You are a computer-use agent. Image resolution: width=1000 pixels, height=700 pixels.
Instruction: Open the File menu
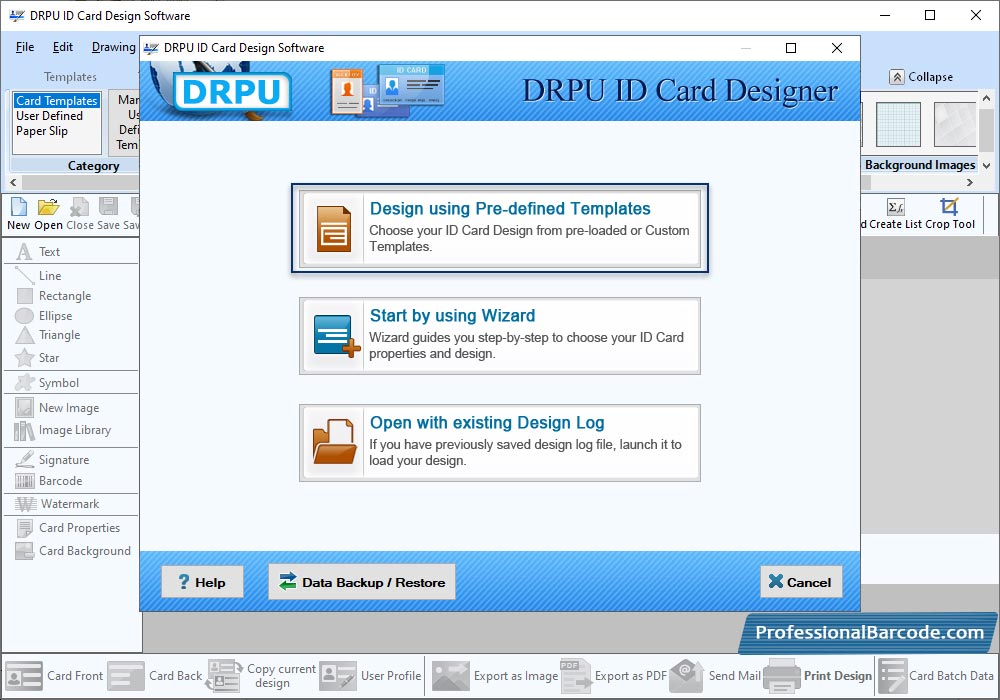pos(25,47)
